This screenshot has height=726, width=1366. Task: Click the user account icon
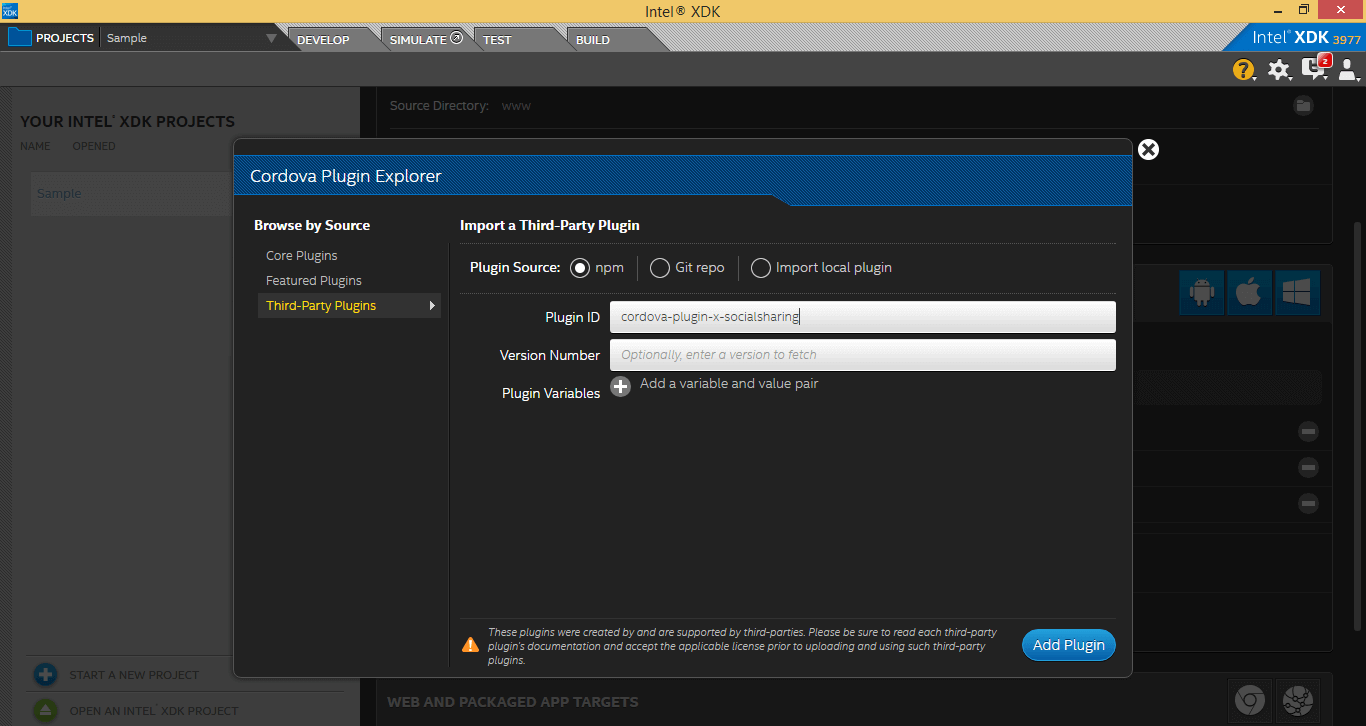(1349, 70)
